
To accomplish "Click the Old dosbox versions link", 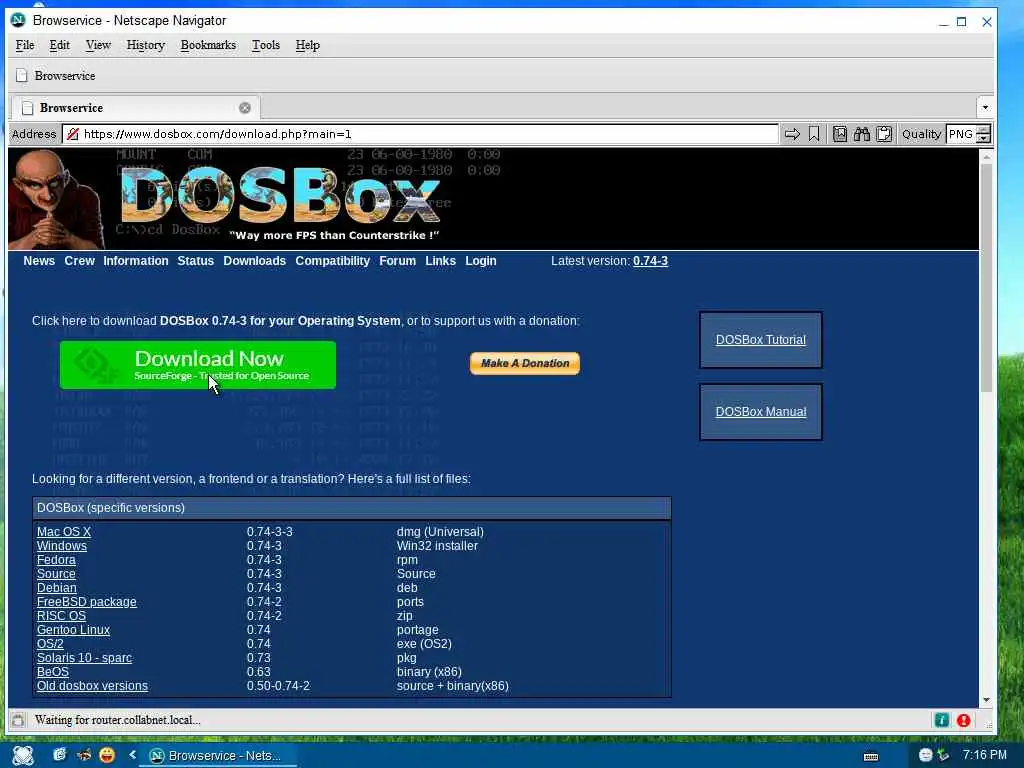I will coord(92,686).
